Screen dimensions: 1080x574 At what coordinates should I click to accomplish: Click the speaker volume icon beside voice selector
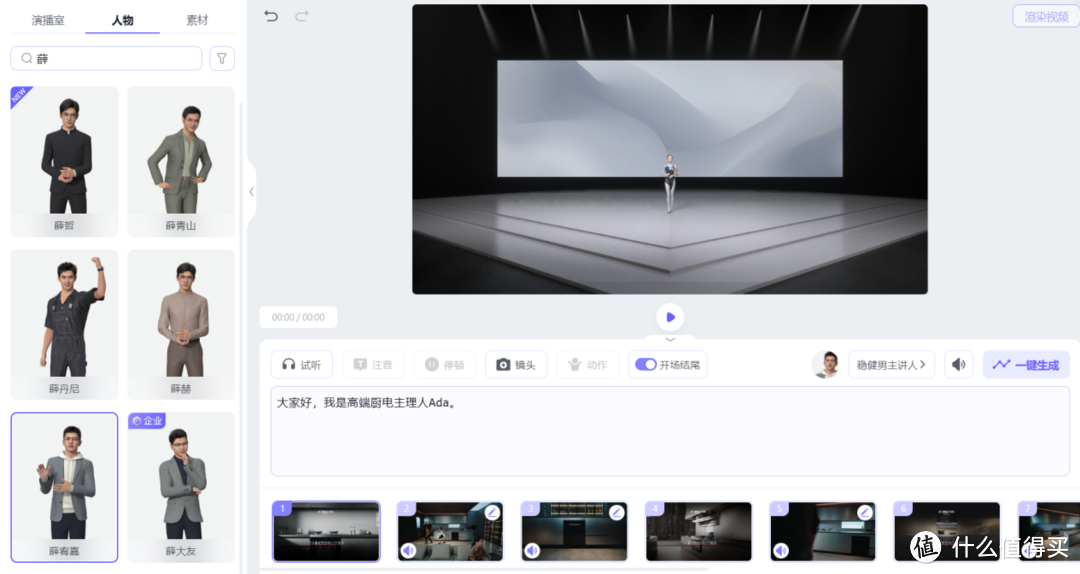point(958,365)
